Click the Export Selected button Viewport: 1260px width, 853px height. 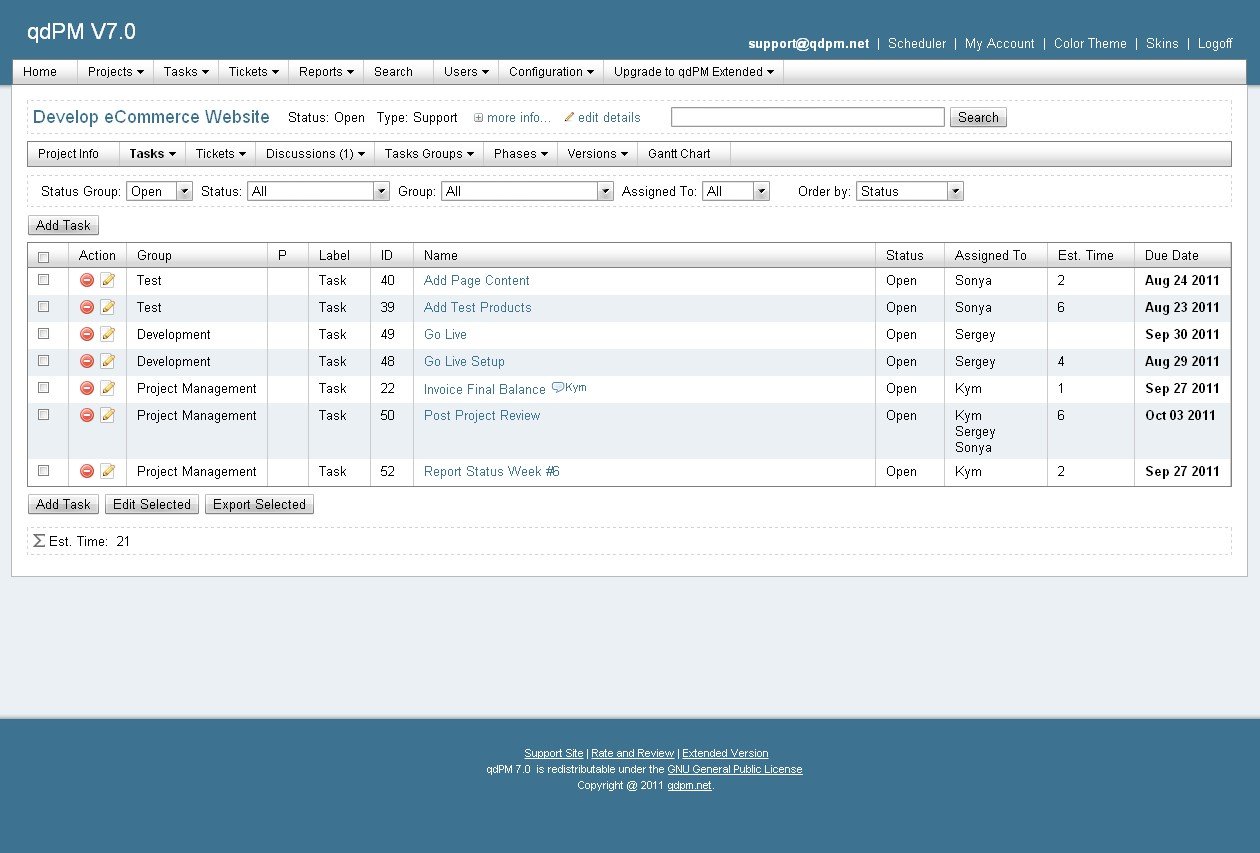click(x=259, y=505)
